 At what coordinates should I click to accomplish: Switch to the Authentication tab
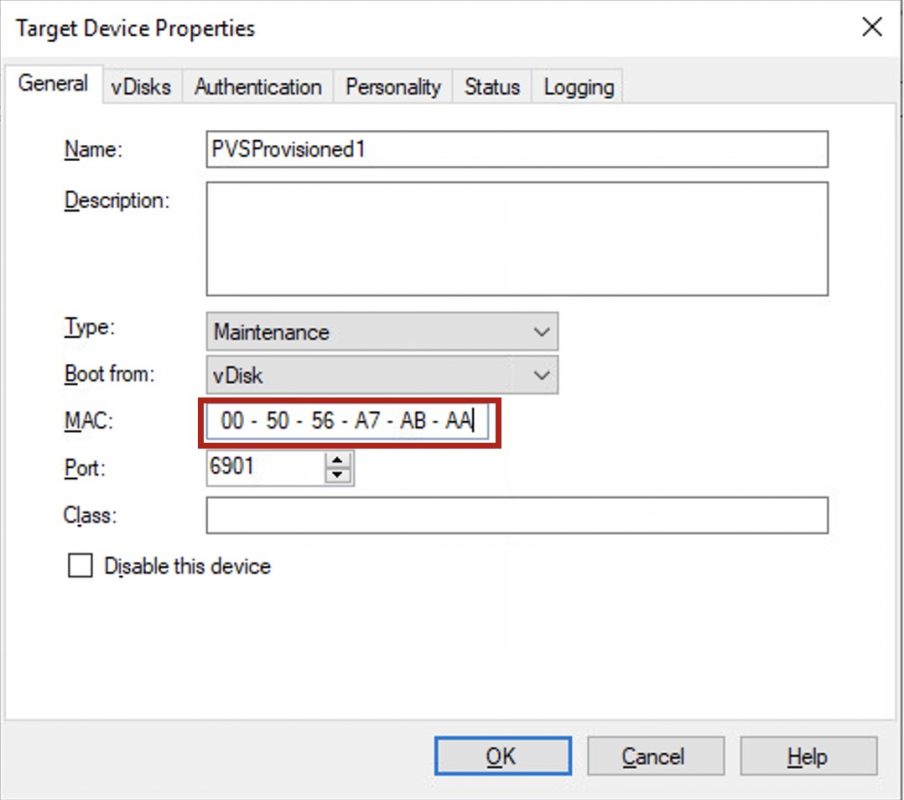[x=258, y=87]
